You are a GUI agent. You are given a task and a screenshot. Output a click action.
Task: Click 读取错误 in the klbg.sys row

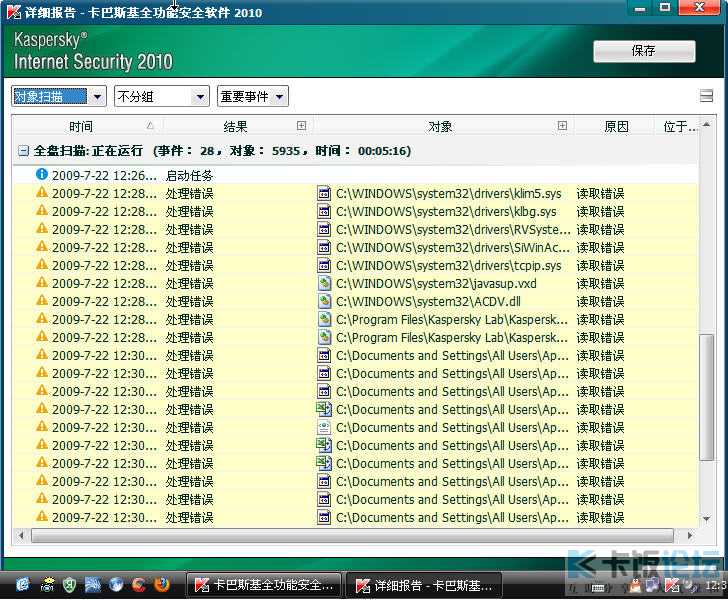[x=600, y=211]
